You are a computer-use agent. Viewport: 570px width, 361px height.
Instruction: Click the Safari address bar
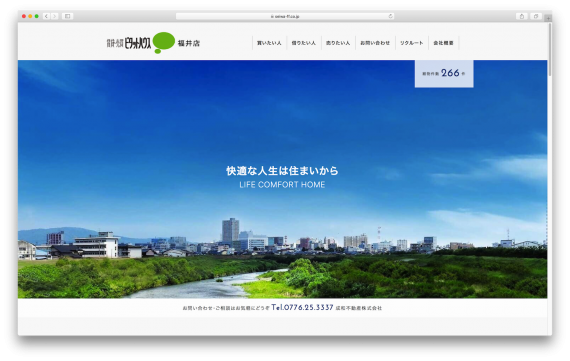[285, 16]
